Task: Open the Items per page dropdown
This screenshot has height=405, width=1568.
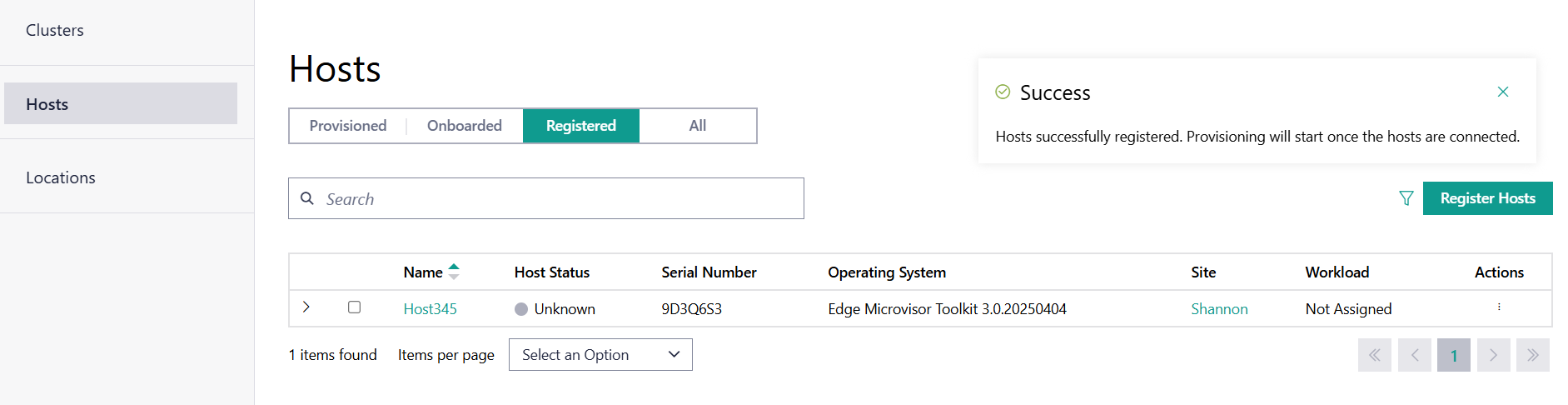Action: [x=600, y=355]
